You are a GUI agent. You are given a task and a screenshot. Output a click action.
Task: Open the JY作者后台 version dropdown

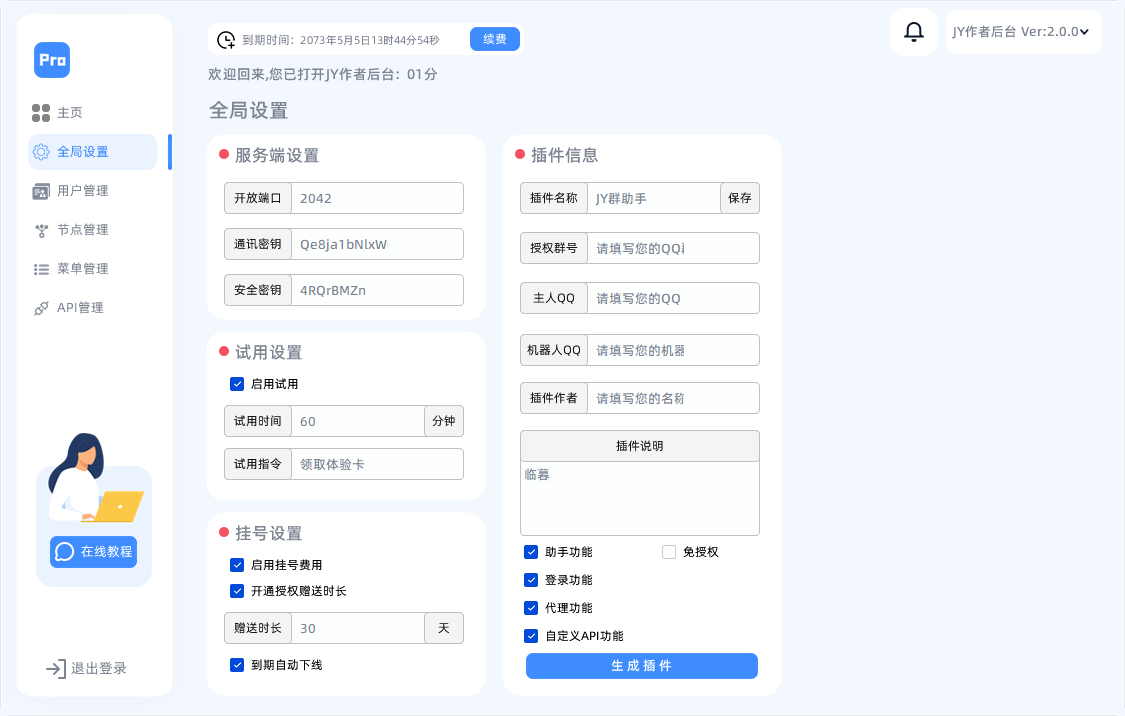[x=1022, y=31]
